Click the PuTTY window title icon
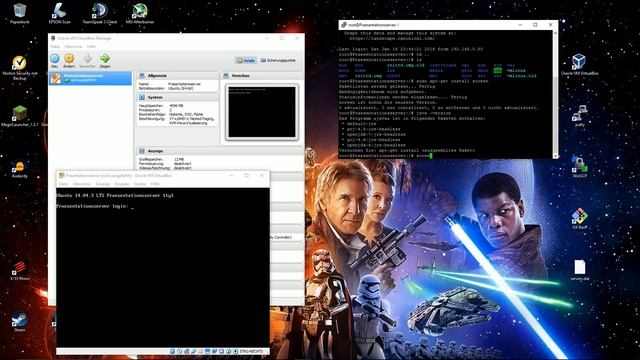640x360 pixels. tap(344, 25)
